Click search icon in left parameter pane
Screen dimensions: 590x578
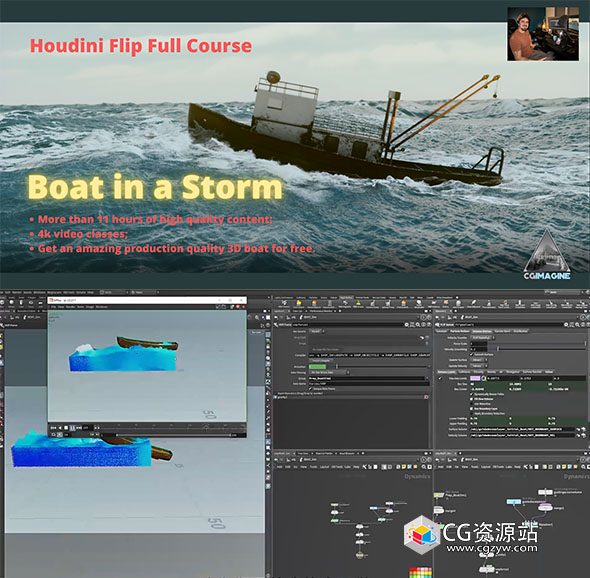(x=418, y=325)
